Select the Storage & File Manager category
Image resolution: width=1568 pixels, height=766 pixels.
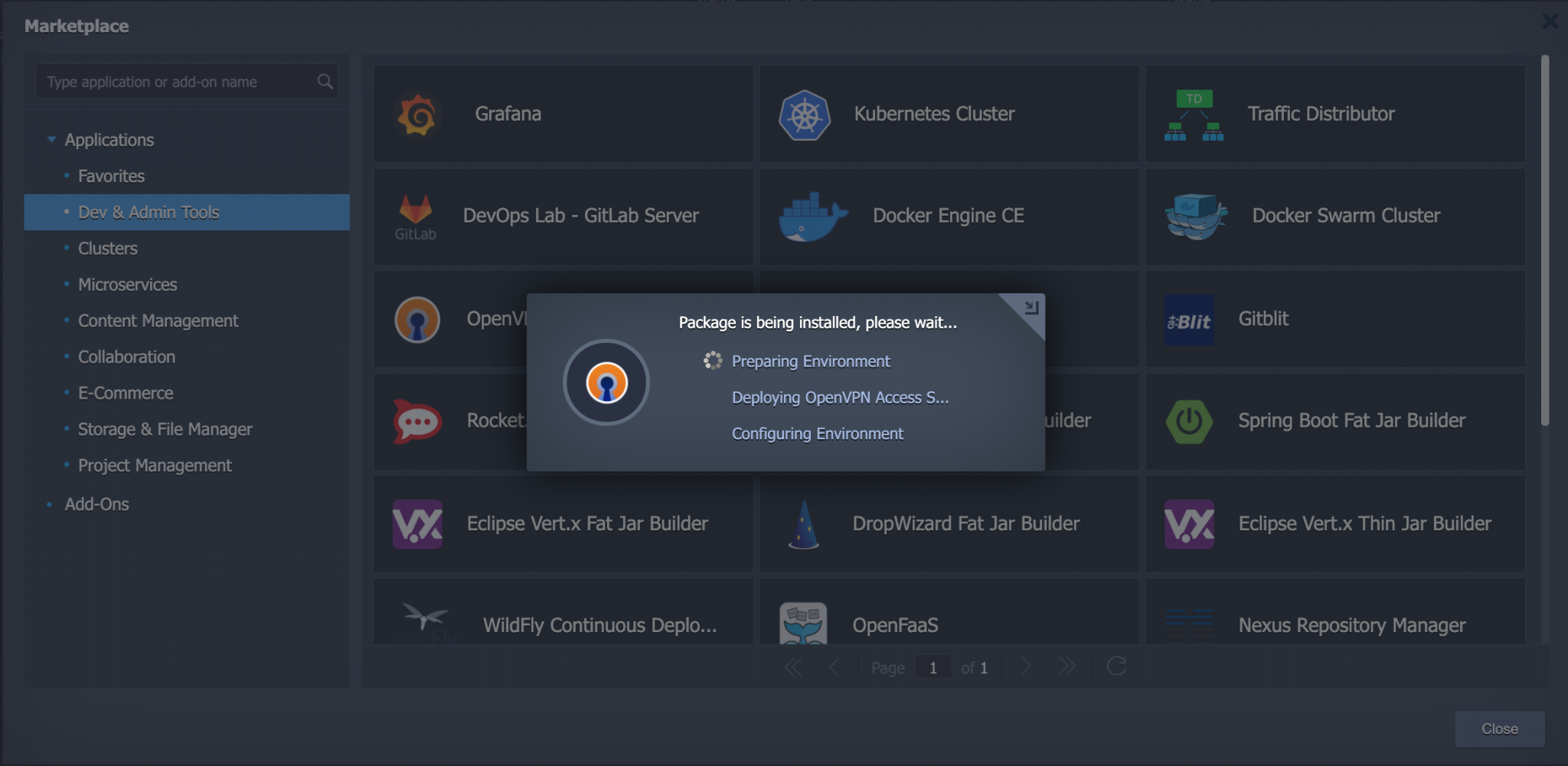(165, 429)
